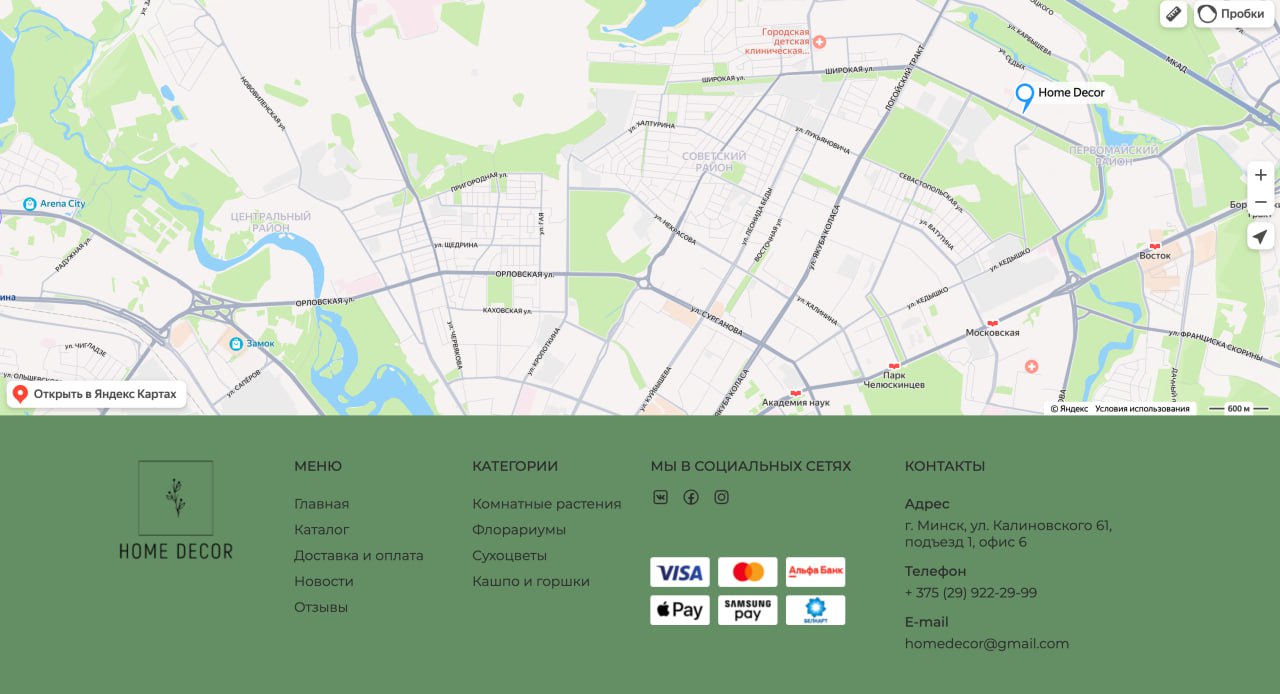Click phone number + 375 (29) 922-29-99
The width and height of the screenshot is (1280, 694).
(x=971, y=593)
